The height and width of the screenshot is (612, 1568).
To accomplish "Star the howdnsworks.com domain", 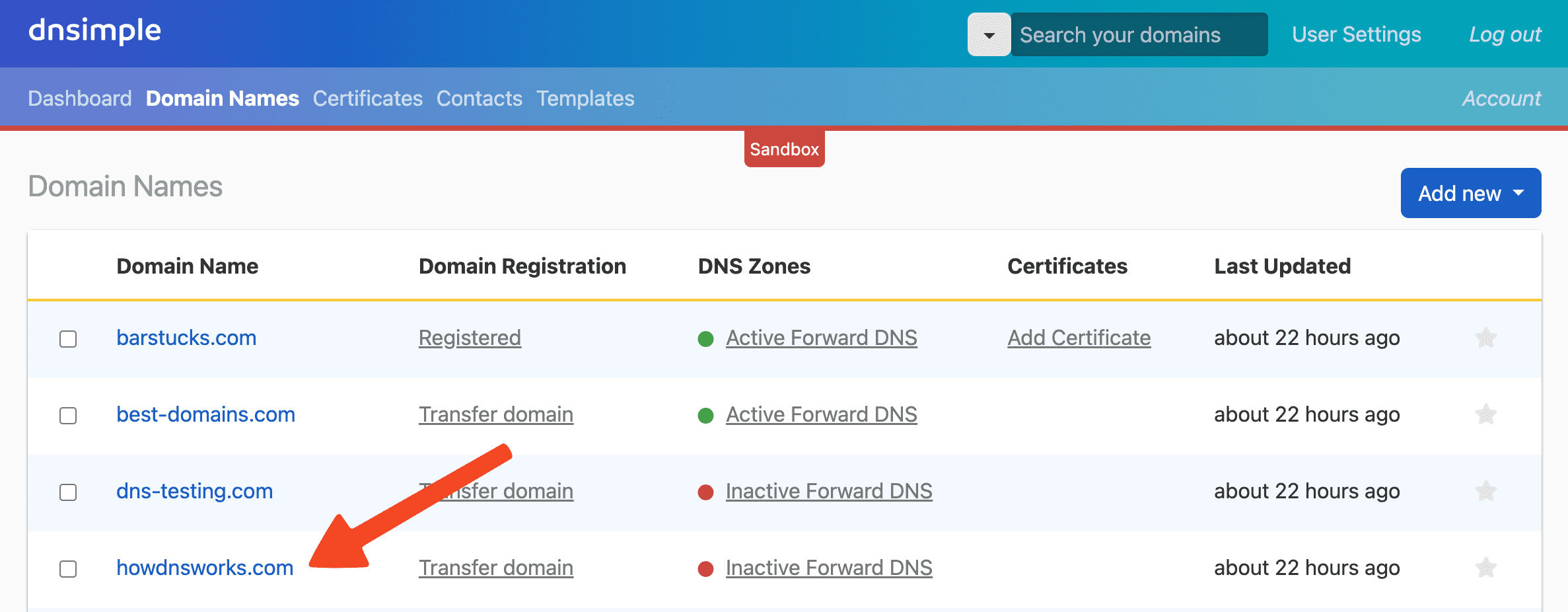I will (x=1485, y=568).
